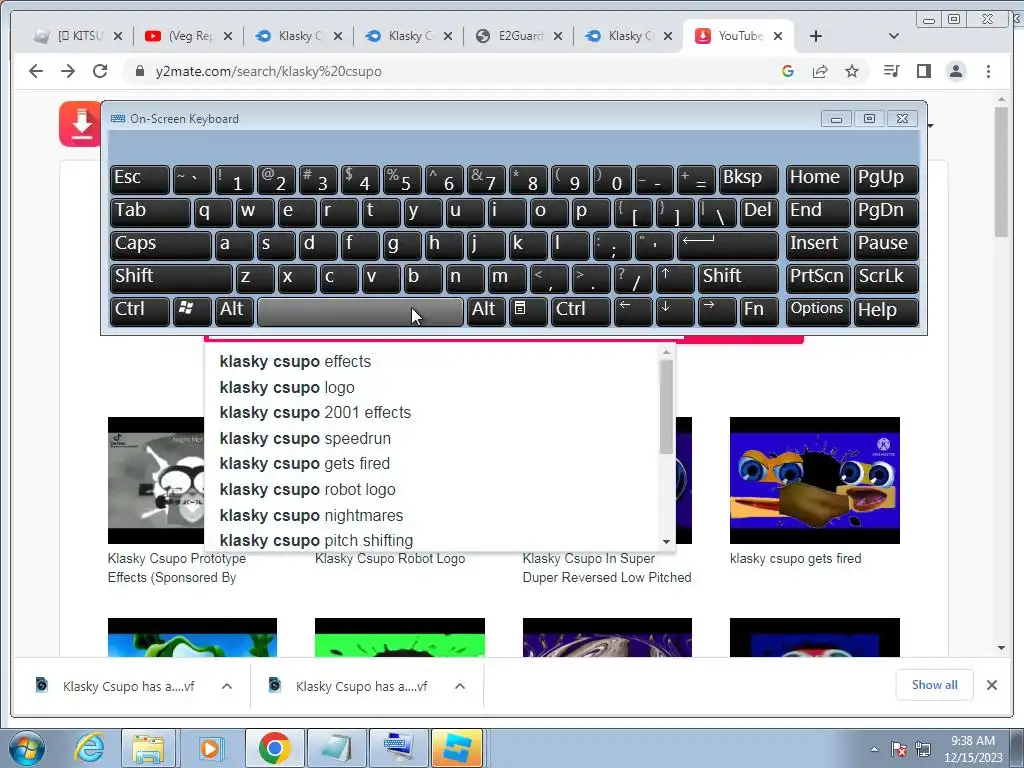Open a new tab with the plus button

click(816, 36)
